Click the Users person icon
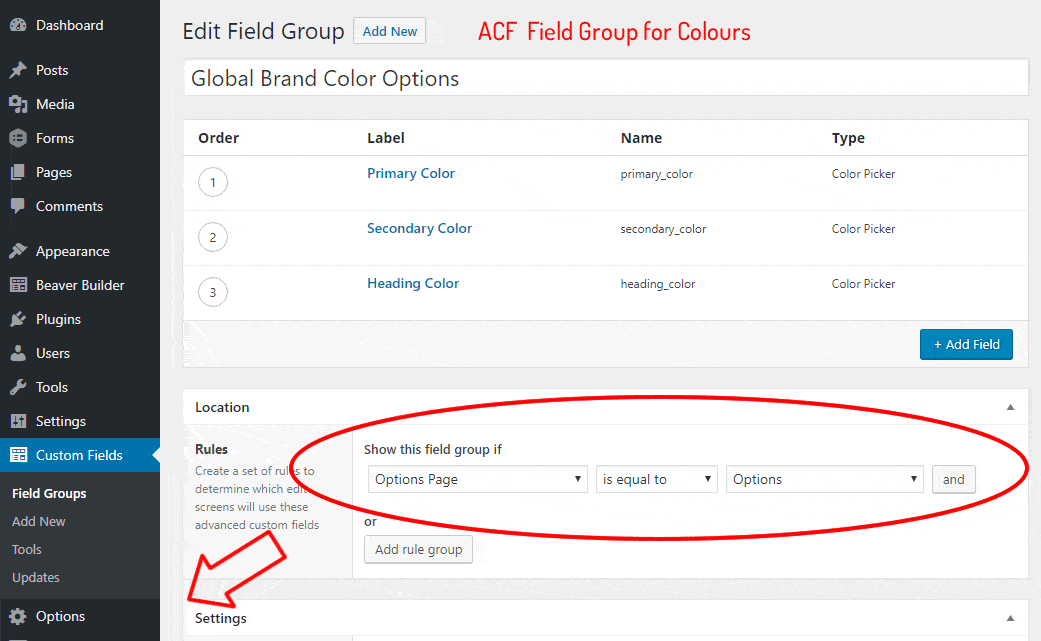 click(18, 353)
